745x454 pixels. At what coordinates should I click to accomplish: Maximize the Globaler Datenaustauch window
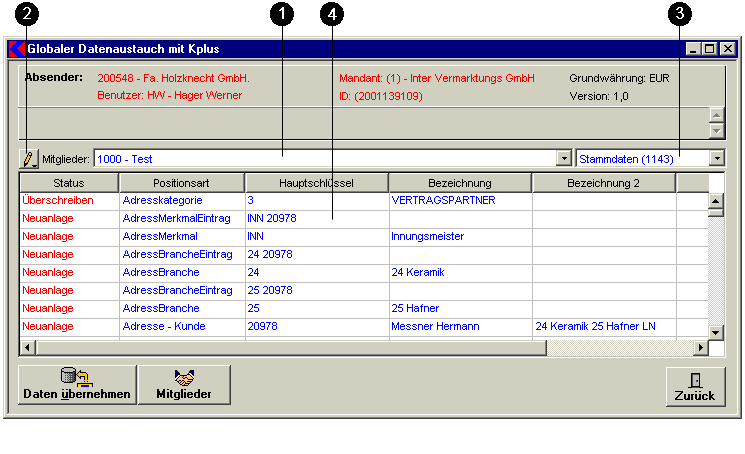710,48
